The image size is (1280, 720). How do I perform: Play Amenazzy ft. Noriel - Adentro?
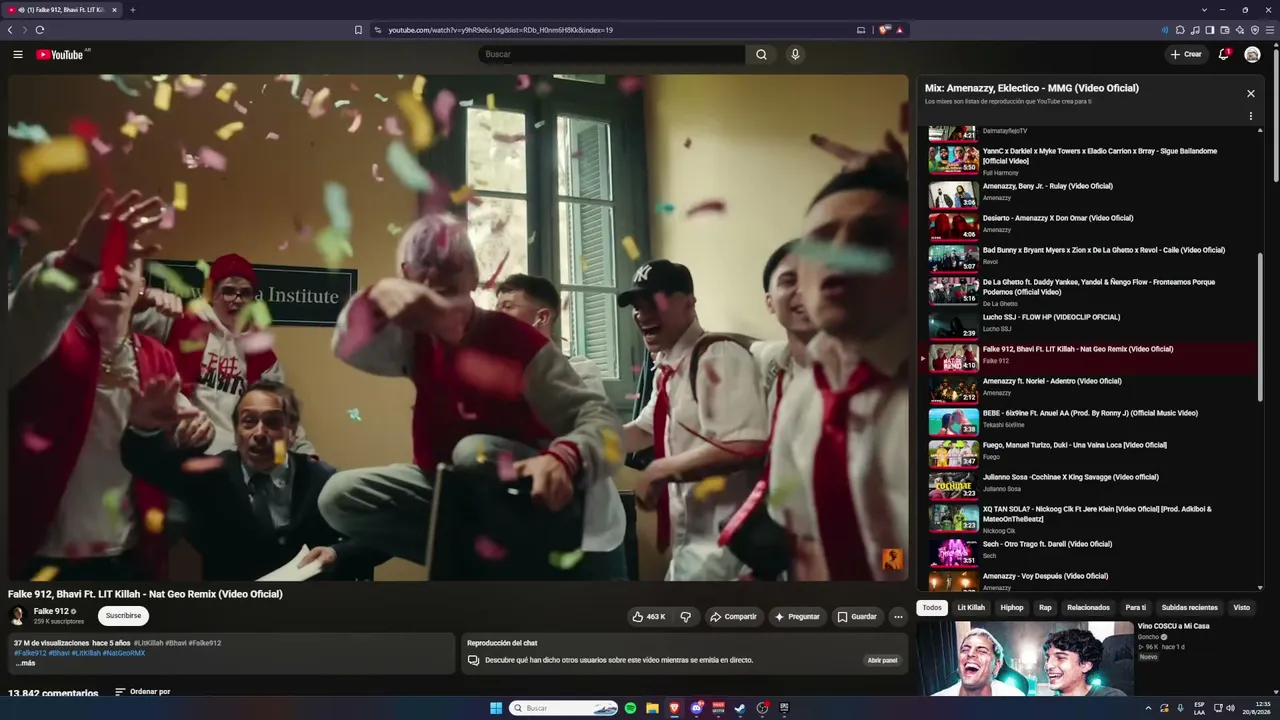(x=1090, y=389)
